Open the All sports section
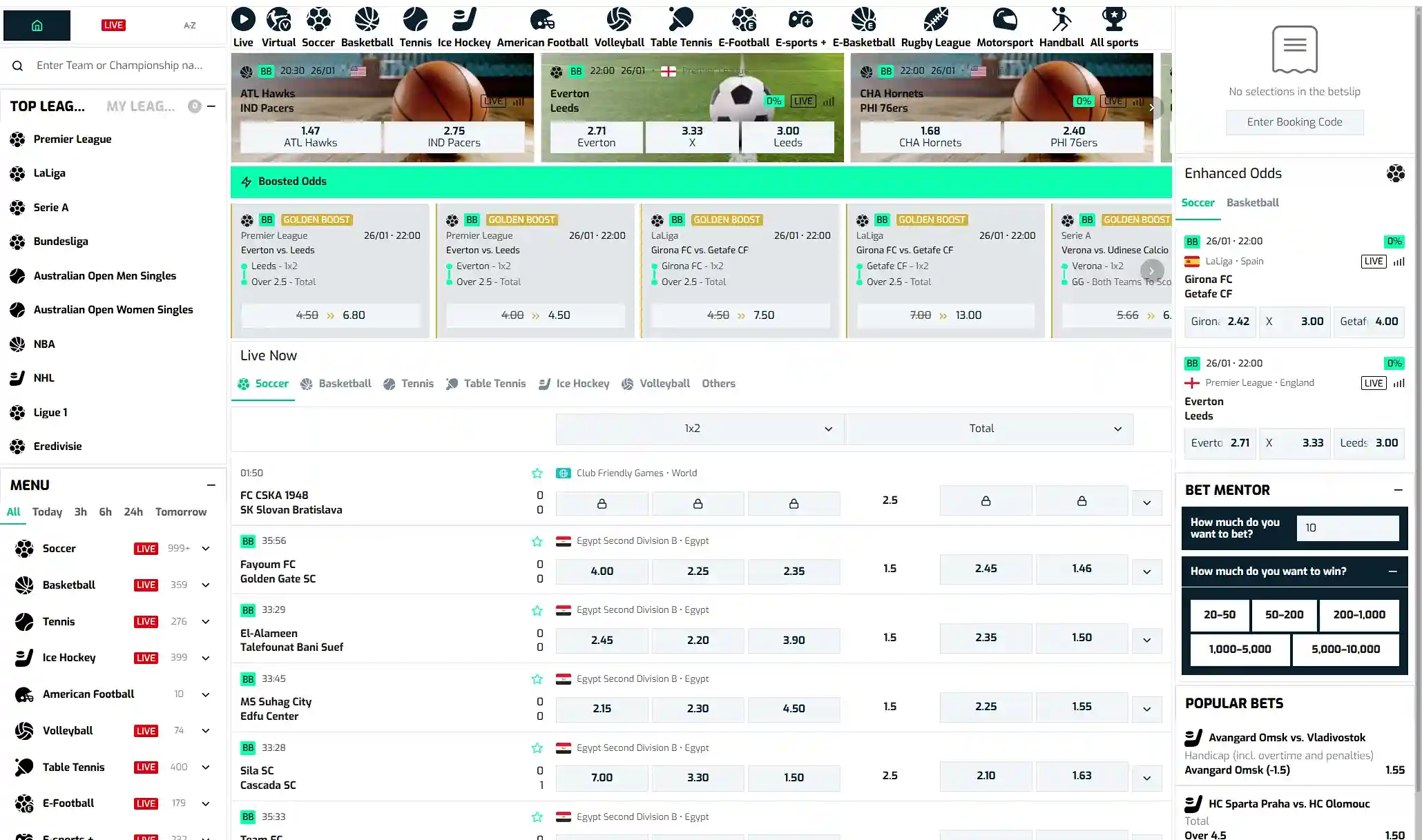The height and width of the screenshot is (840, 1422). point(1113,24)
